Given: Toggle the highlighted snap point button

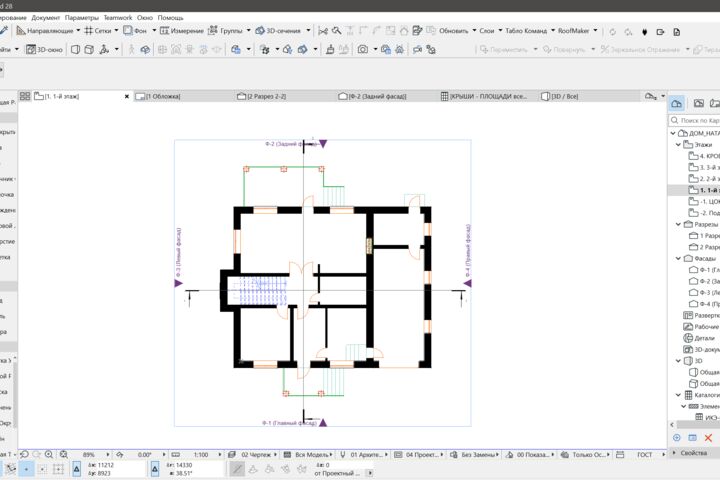Looking at the screenshot, I should tap(27, 469).
